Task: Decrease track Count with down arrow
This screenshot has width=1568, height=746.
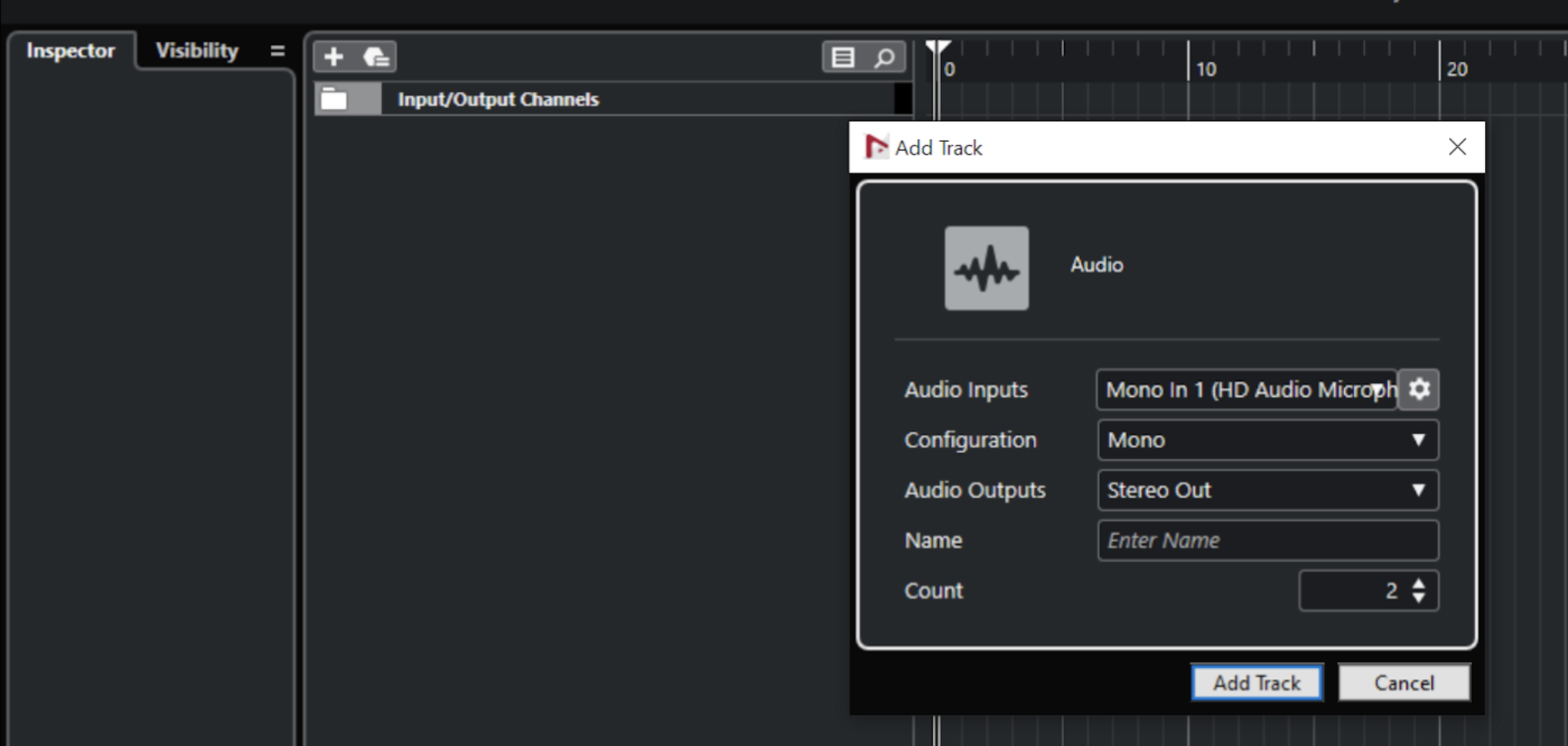Action: 1419,598
